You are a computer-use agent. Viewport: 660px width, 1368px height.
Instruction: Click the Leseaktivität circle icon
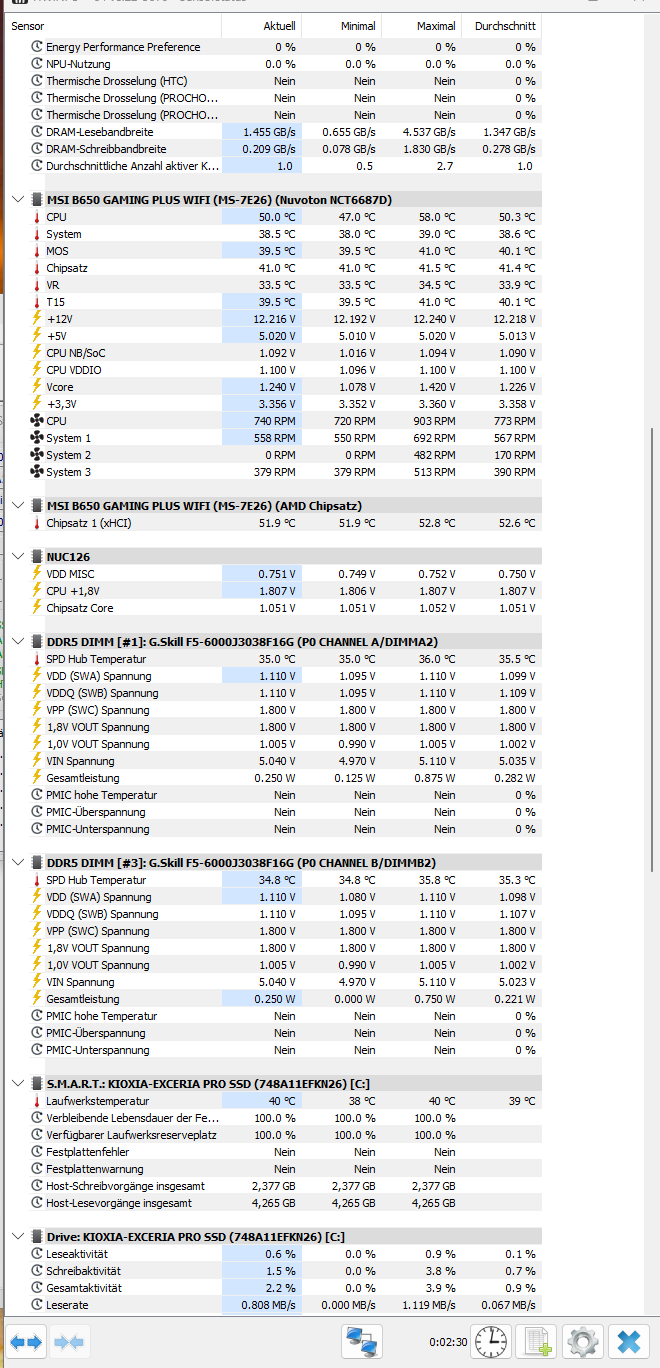click(38, 1254)
